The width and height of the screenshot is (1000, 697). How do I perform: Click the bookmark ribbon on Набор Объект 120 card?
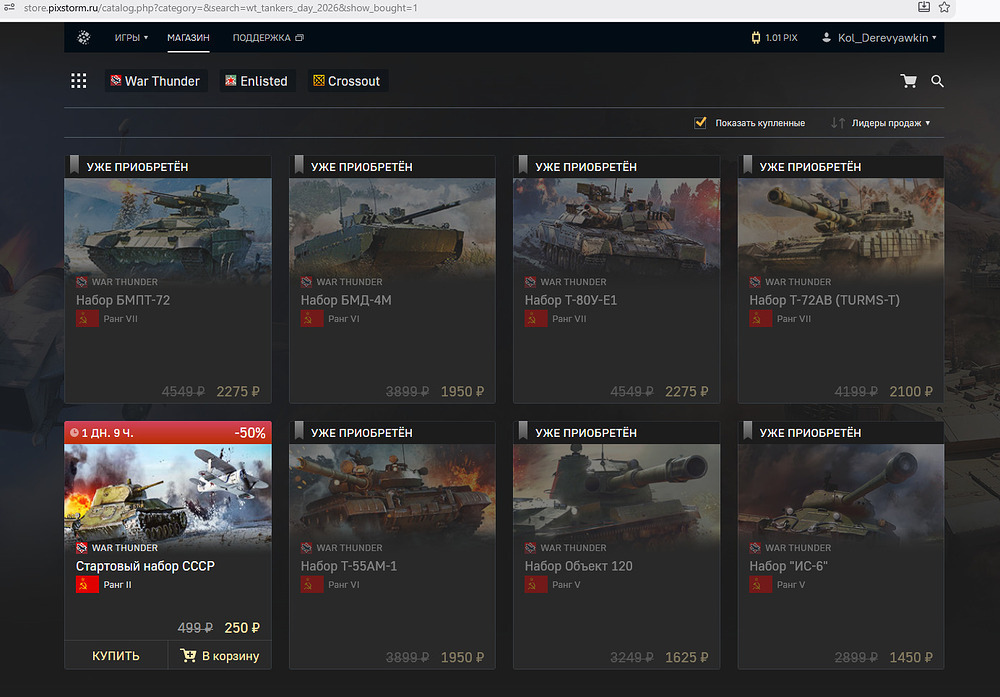pyautogui.click(x=523, y=430)
